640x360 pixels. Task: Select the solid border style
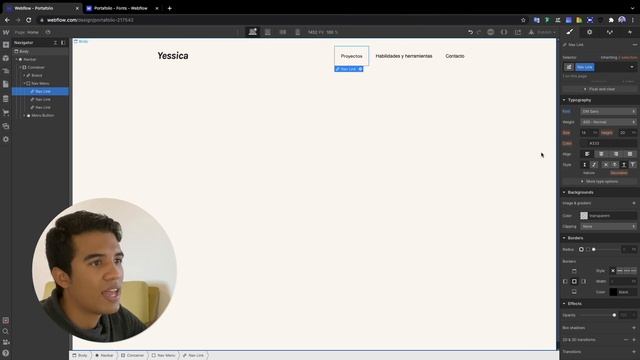[x=620, y=271]
